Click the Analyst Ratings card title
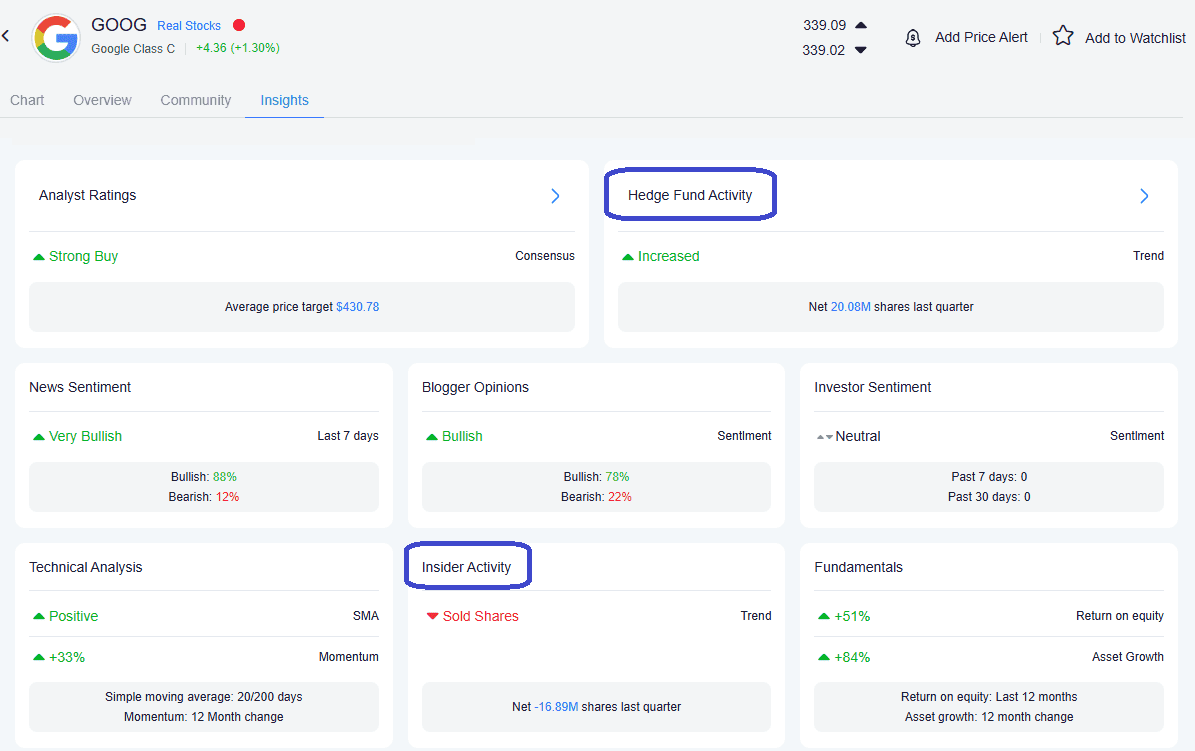This screenshot has width=1195, height=751. pyautogui.click(x=88, y=195)
